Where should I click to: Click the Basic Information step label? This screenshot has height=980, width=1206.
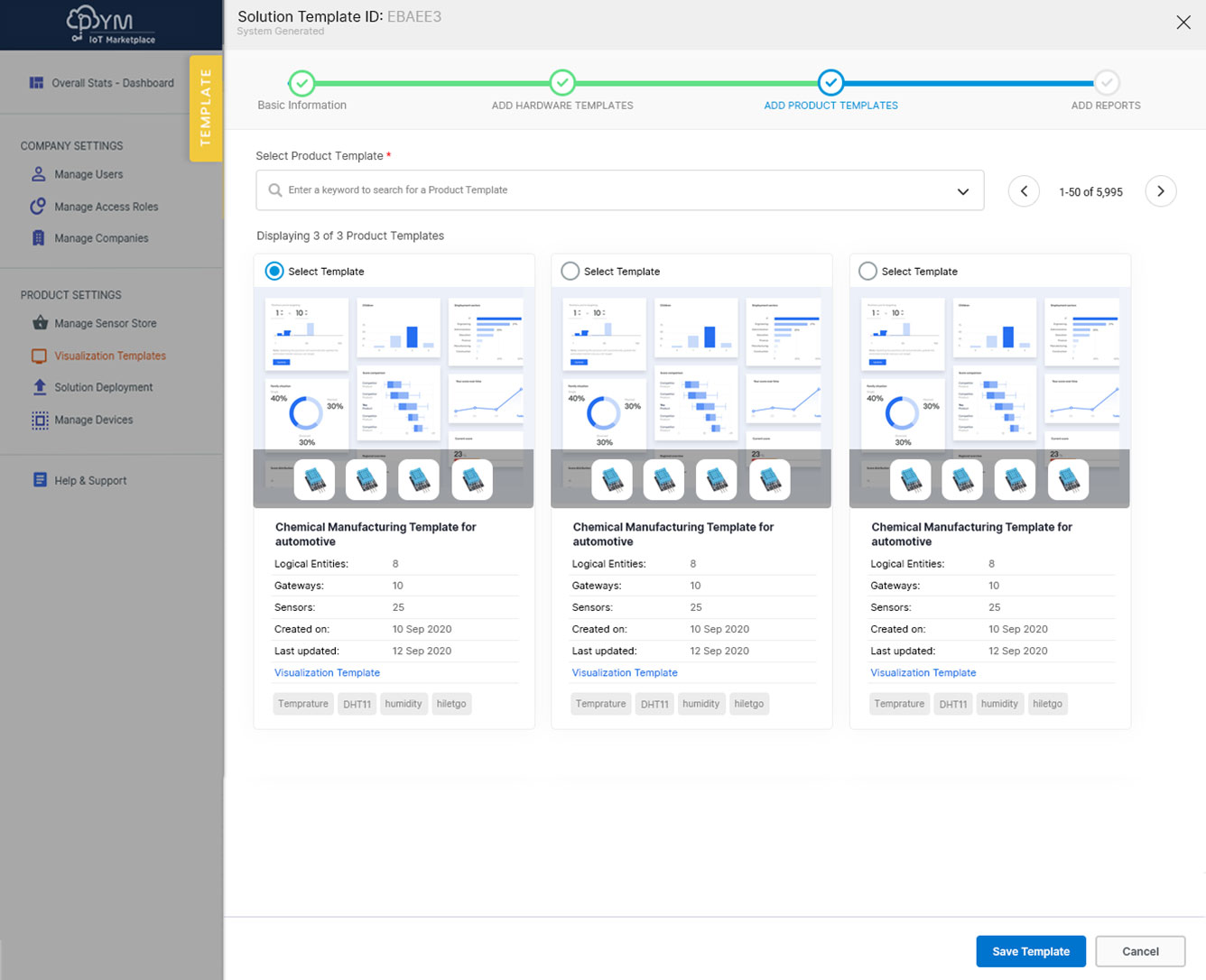click(x=301, y=106)
